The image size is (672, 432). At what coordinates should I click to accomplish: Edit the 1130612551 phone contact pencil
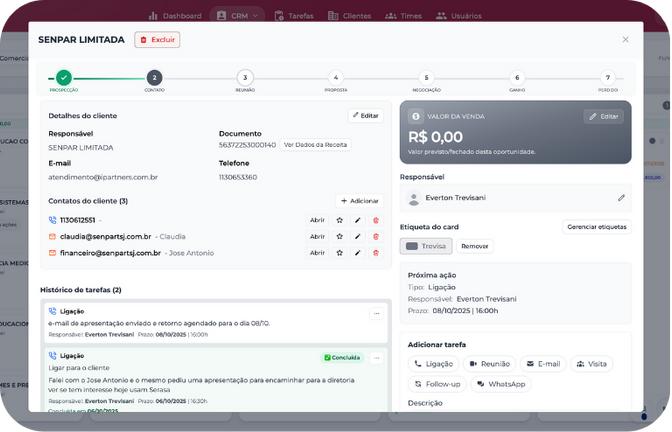(x=358, y=220)
